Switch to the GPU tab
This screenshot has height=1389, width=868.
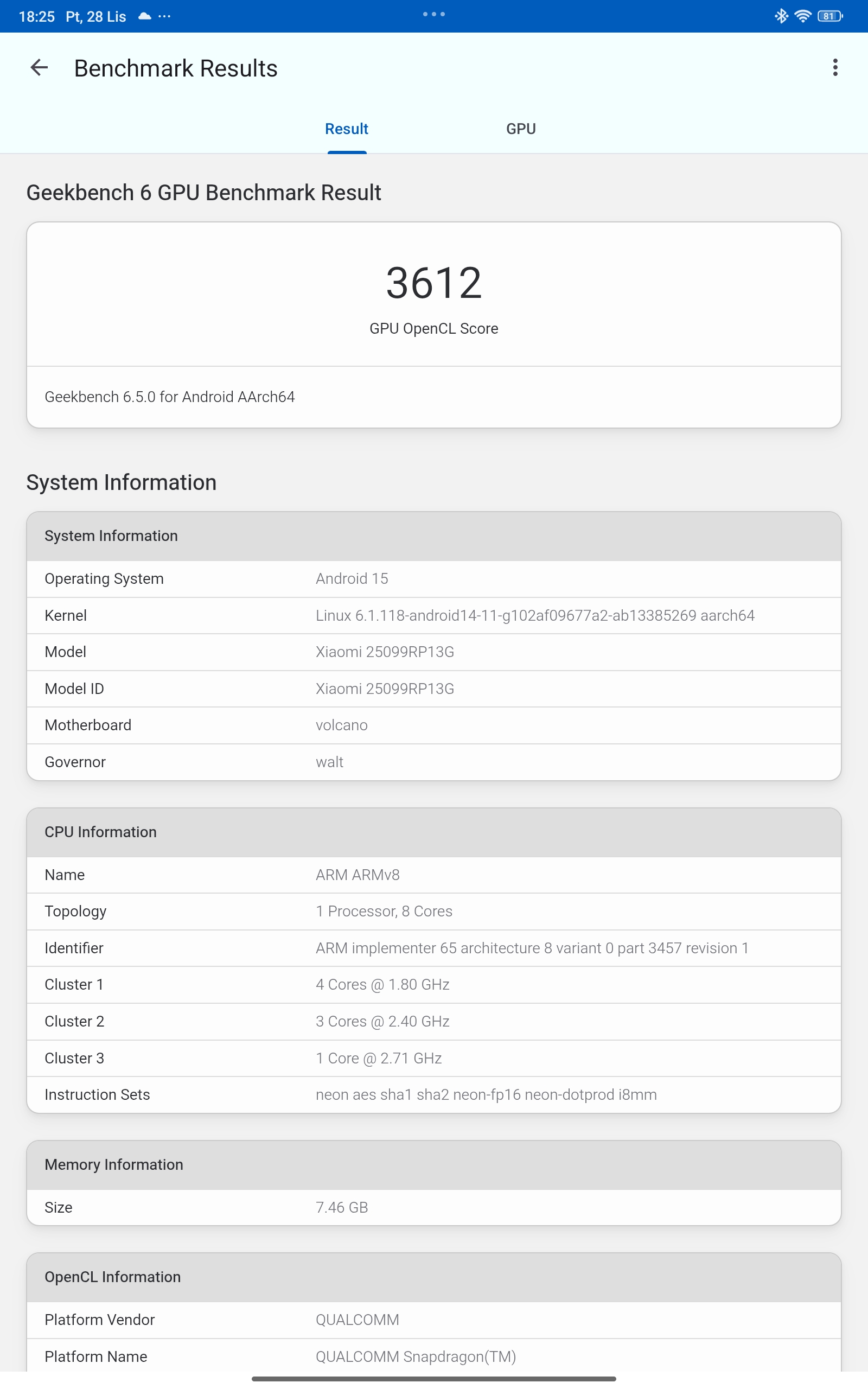[521, 129]
